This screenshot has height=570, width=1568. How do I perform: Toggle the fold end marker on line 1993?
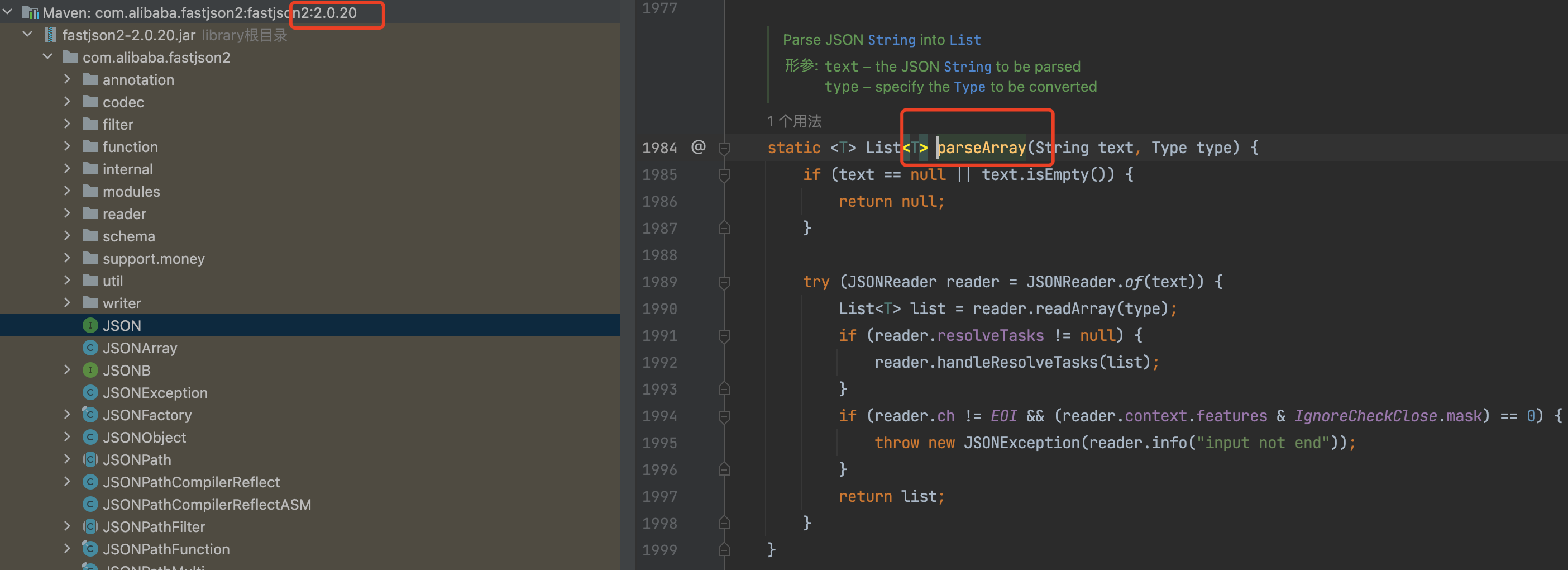tap(724, 388)
